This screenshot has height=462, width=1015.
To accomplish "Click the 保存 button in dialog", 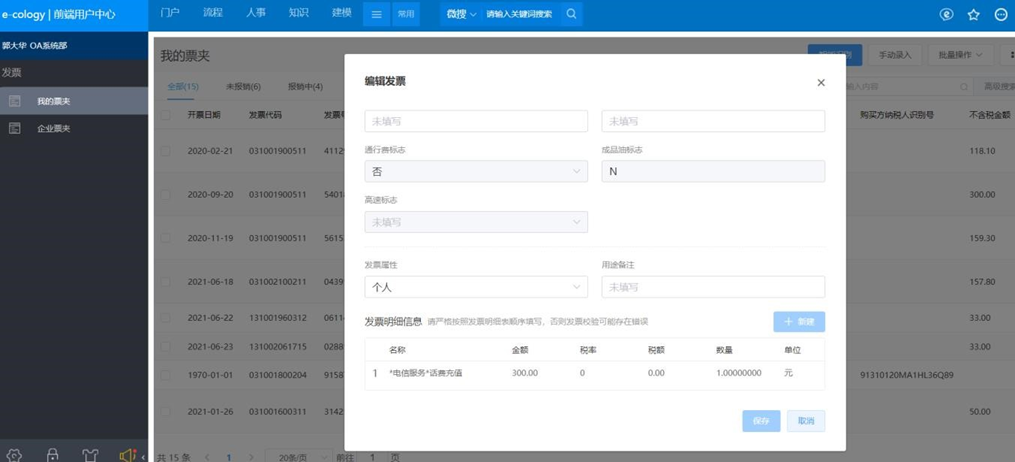I will 761,421.
